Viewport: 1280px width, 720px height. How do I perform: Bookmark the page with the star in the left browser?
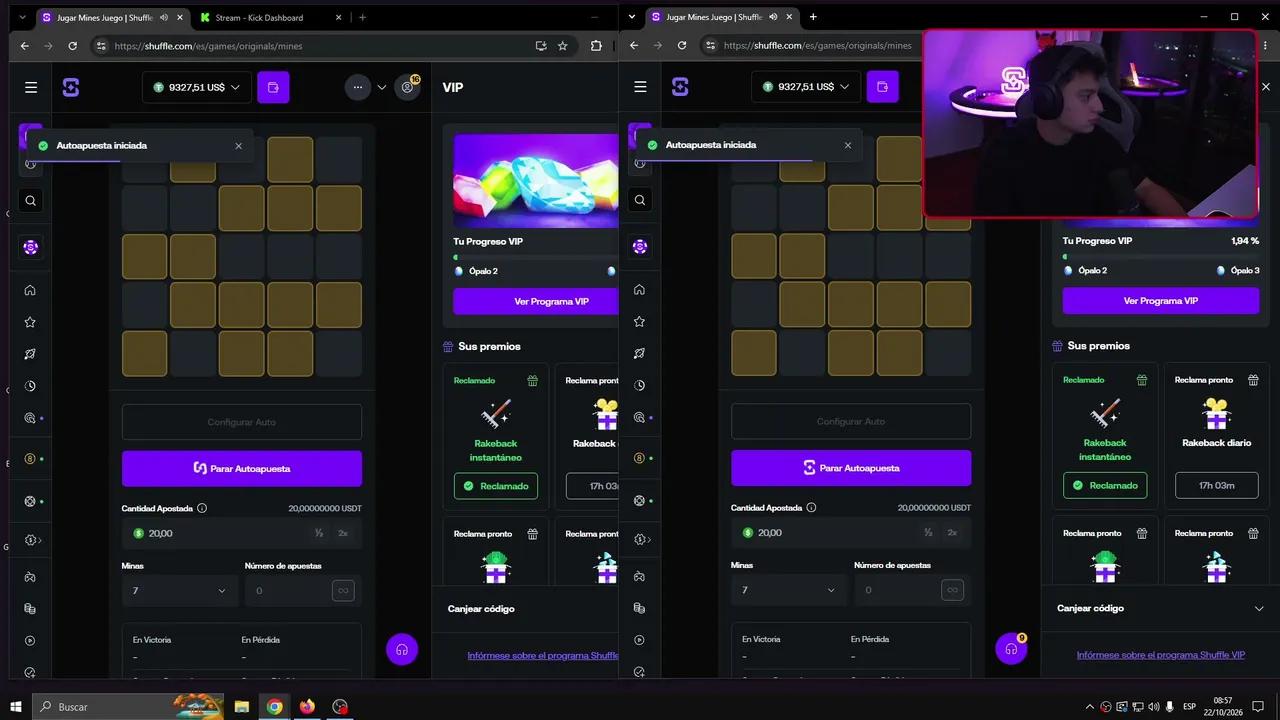click(x=563, y=46)
